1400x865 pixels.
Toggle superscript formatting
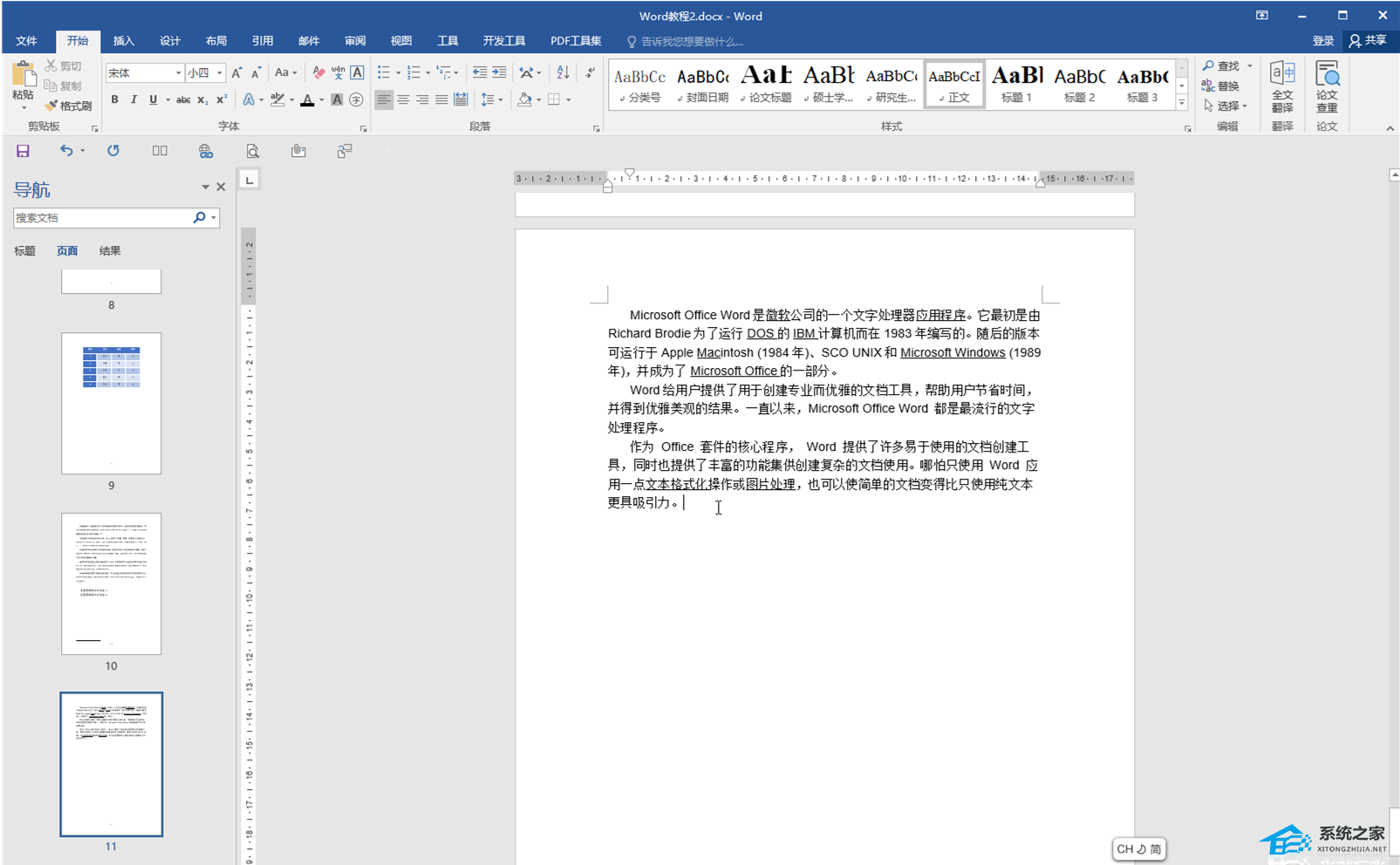222,100
